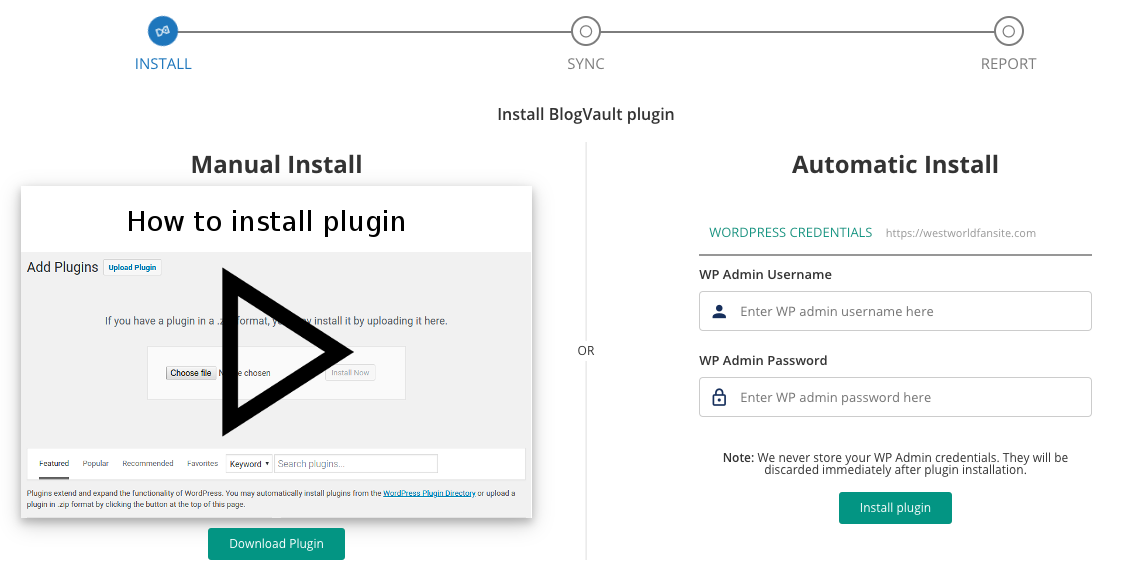This screenshot has height=580, width=1127.
Task: Click the blue INSTALL step circle icon
Action: click(x=163, y=32)
